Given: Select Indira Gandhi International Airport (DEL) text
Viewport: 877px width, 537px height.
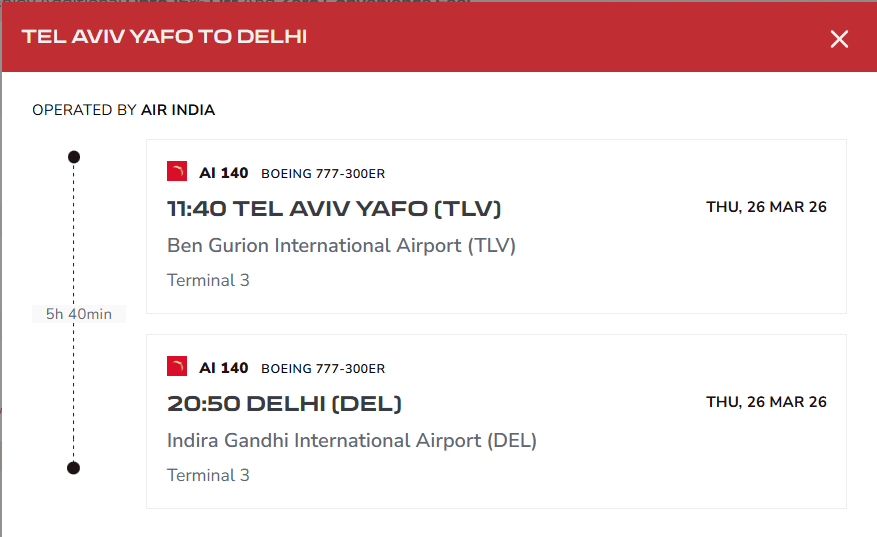Looking at the screenshot, I should pos(352,440).
